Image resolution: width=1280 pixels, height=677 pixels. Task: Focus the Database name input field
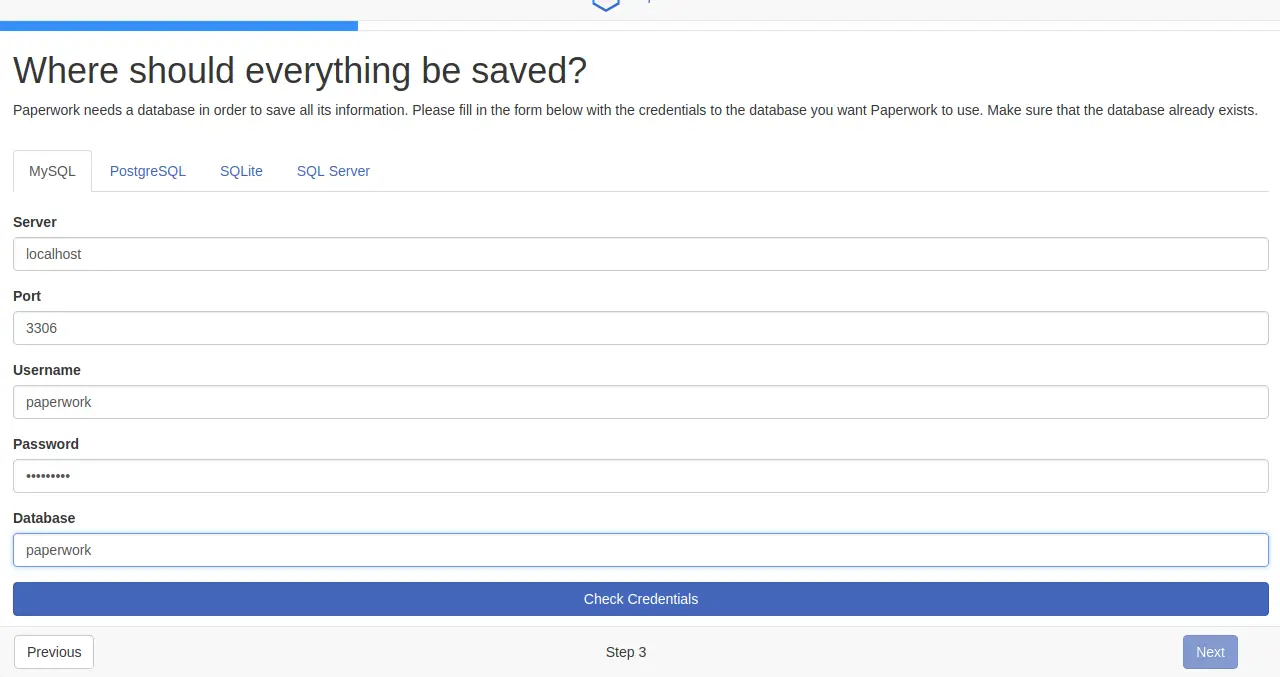640,550
